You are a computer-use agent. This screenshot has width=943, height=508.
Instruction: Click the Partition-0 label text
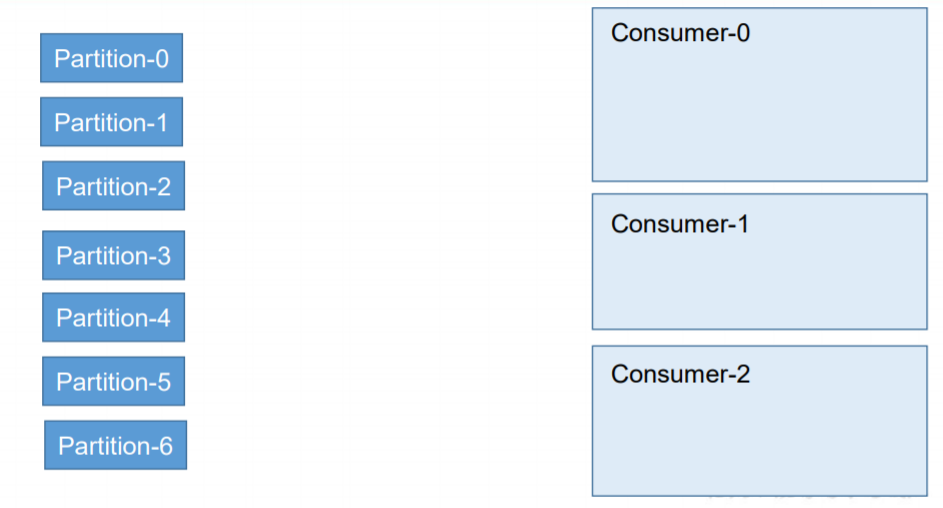[111, 59]
